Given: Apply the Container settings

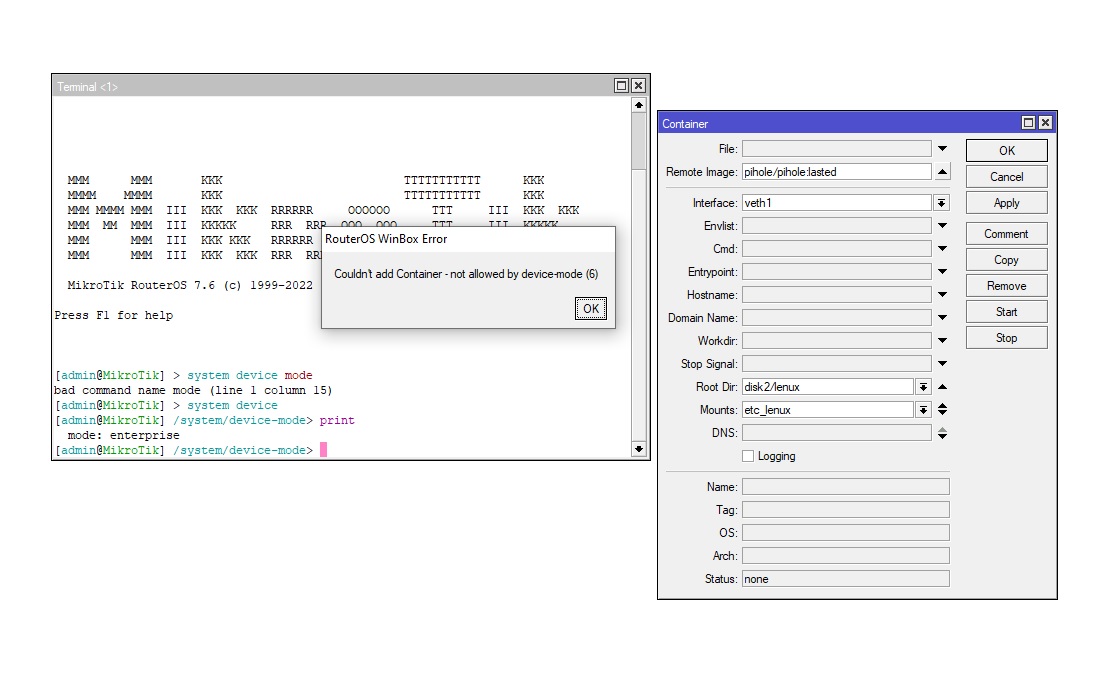Looking at the screenshot, I should pos(1006,202).
